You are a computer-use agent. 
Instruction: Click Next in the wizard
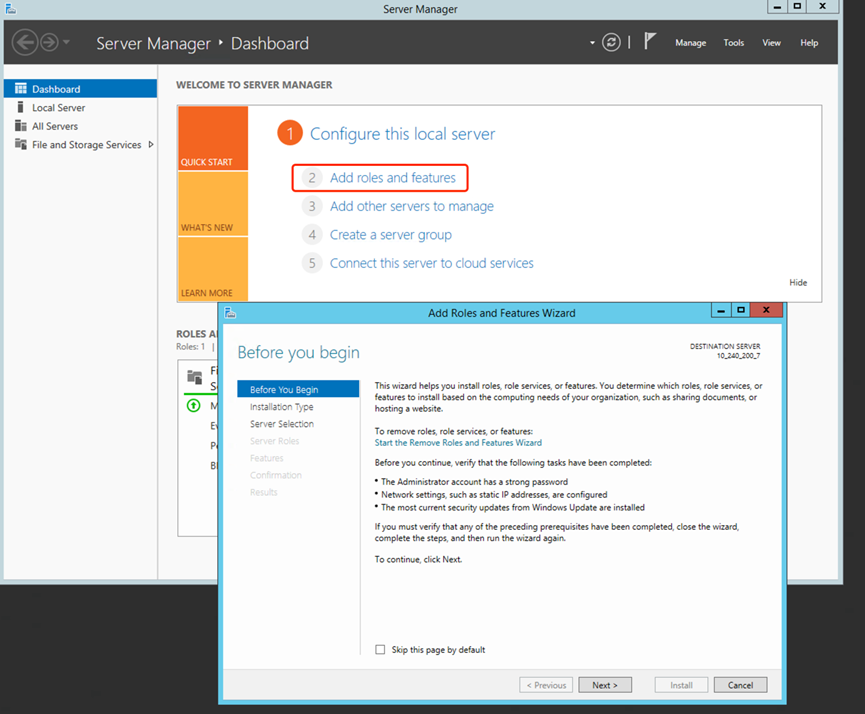pos(605,685)
